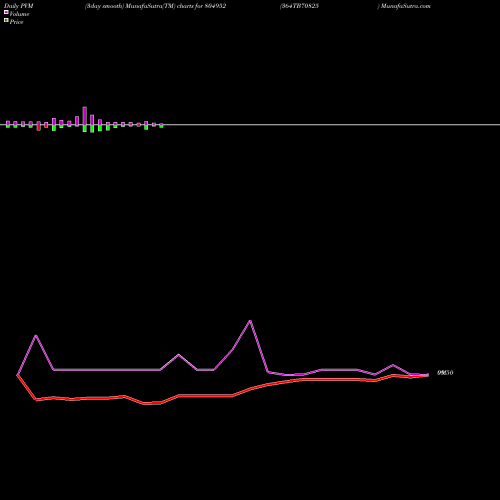Click the red volume bar near the start

tap(39, 128)
